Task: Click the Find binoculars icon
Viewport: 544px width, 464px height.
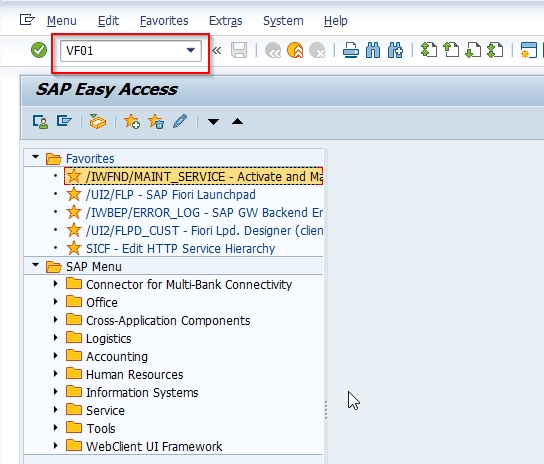Action: tap(373, 51)
